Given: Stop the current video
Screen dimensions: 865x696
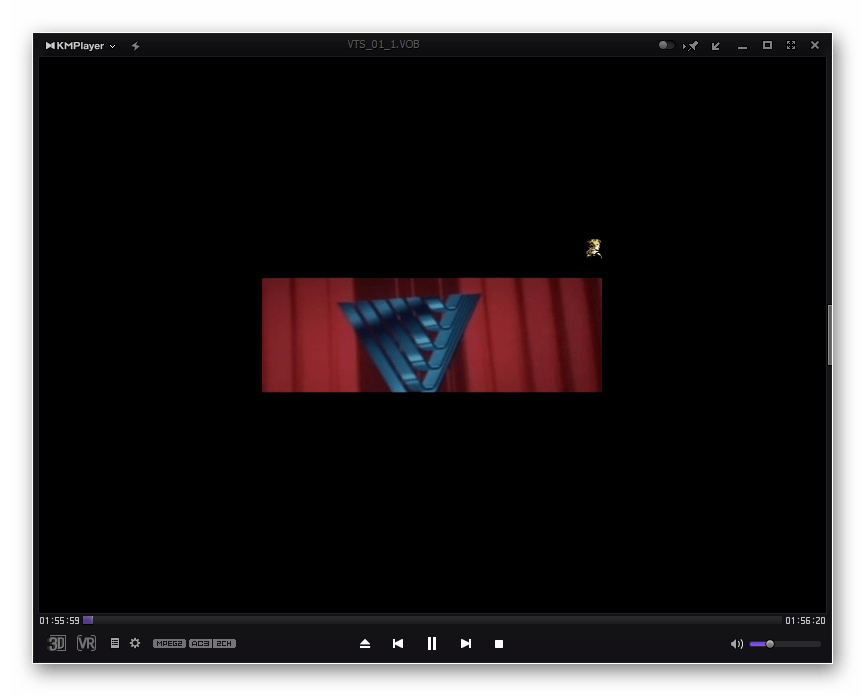Looking at the screenshot, I should (498, 643).
